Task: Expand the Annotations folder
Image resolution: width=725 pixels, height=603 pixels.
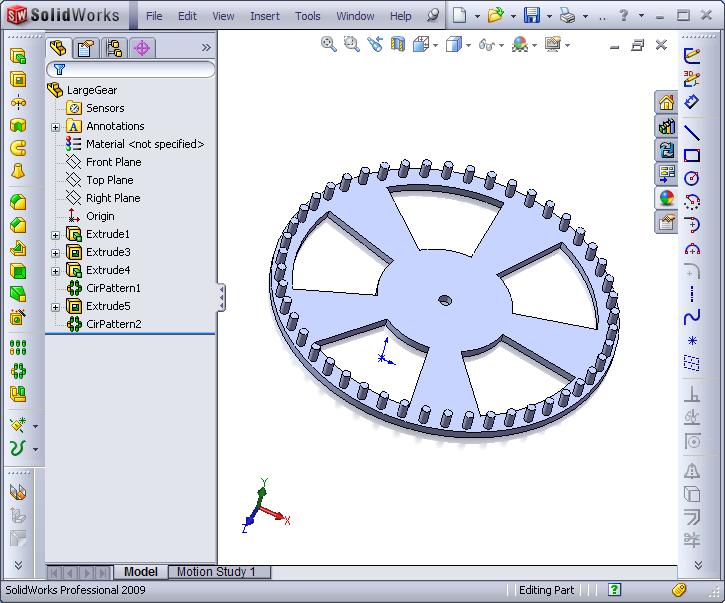Action: click(x=55, y=127)
